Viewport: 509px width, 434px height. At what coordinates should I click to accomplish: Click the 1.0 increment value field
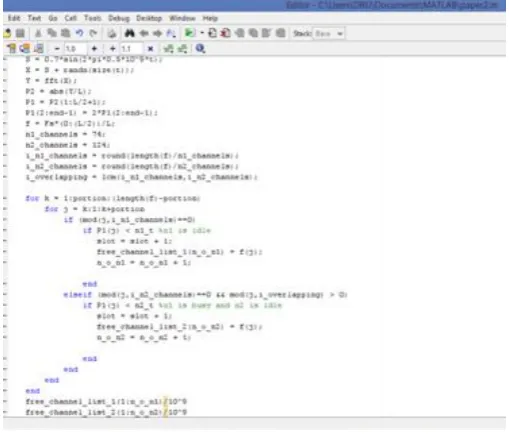pyautogui.click(x=75, y=49)
